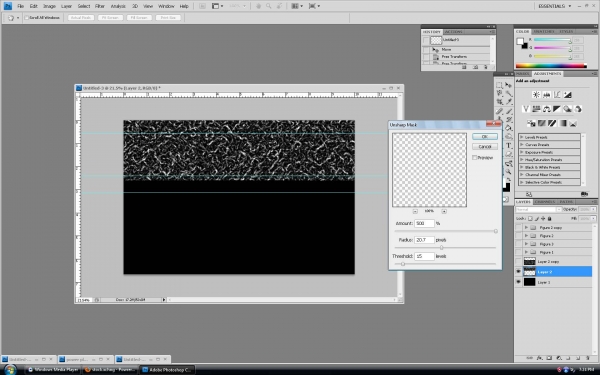Hide Layer 2 via eye icon

coord(519,272)
